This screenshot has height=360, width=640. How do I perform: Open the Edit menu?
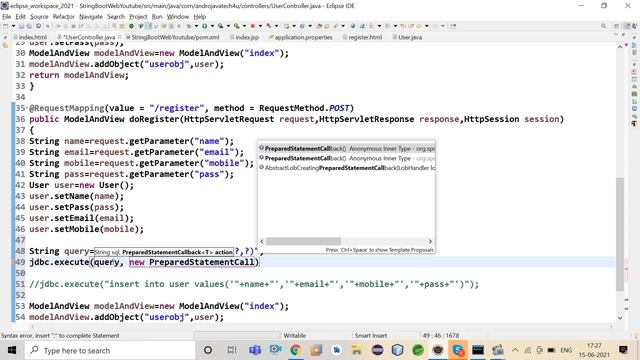[x=20, y=17]
